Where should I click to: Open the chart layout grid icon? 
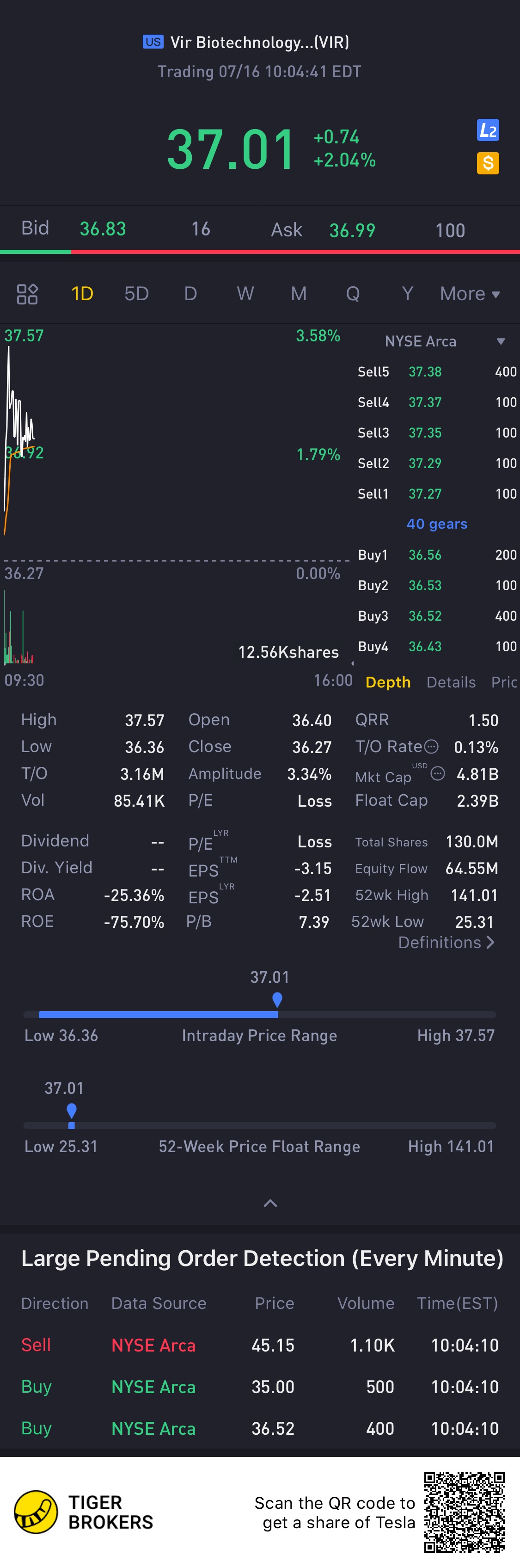click(x=27, y=294)
